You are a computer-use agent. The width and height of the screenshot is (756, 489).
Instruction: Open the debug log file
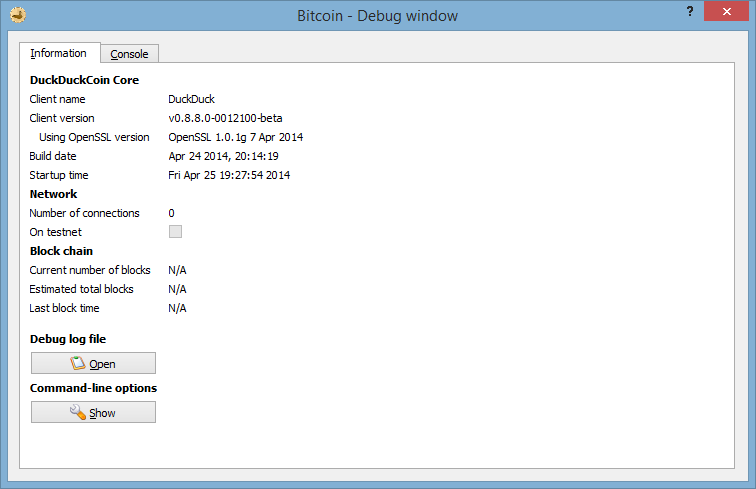click(x=94, y=363)
